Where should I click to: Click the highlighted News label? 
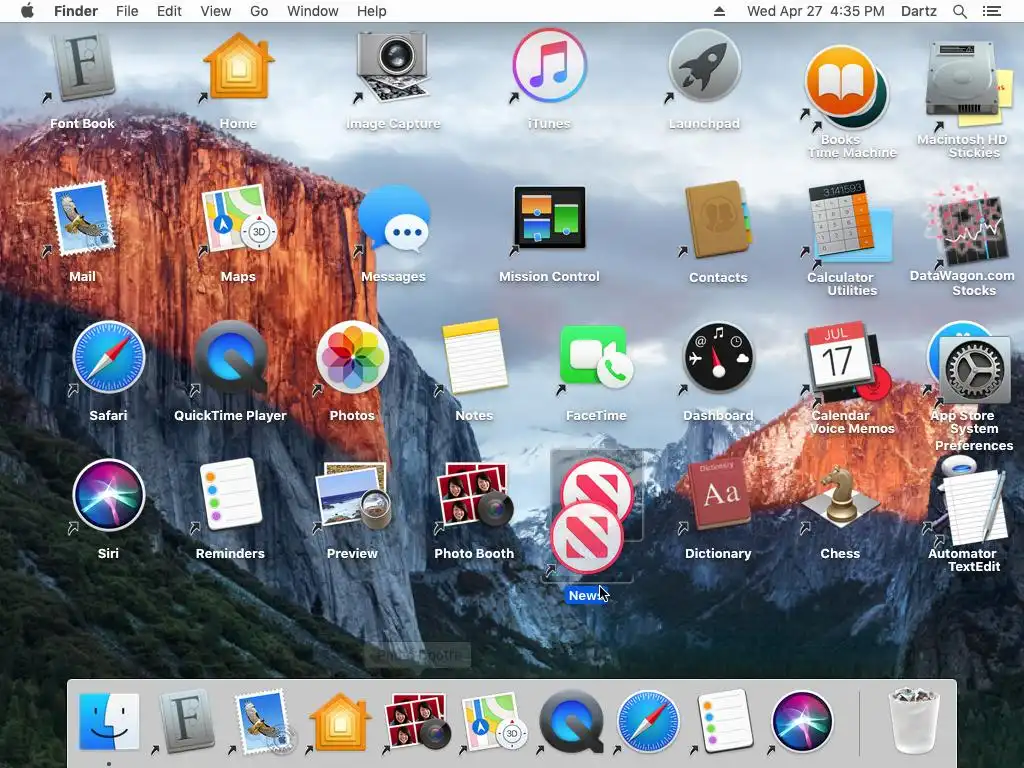[585, 596]
